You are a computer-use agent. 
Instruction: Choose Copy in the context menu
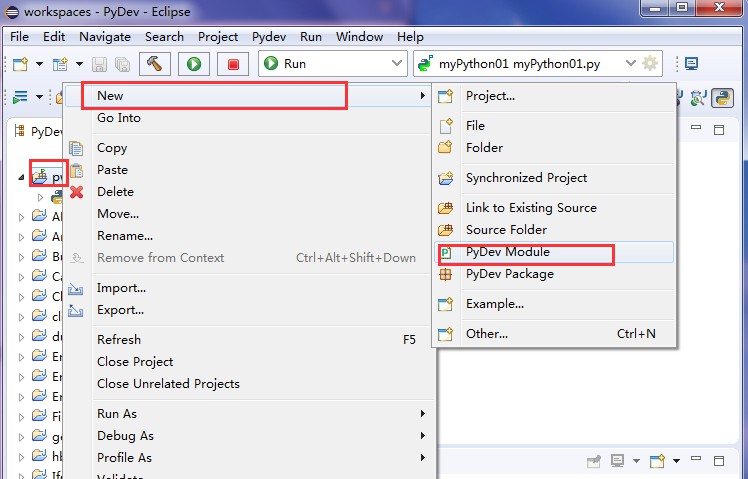coord(248,148)
